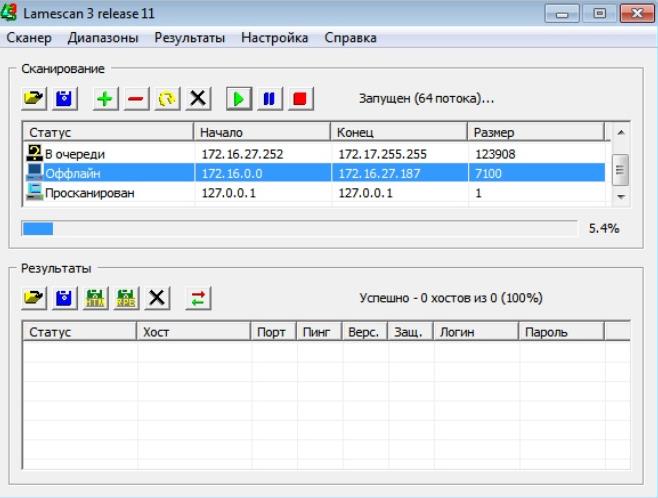
Task: Save results with the blue disk icon
Action: [x=65, y=298]
